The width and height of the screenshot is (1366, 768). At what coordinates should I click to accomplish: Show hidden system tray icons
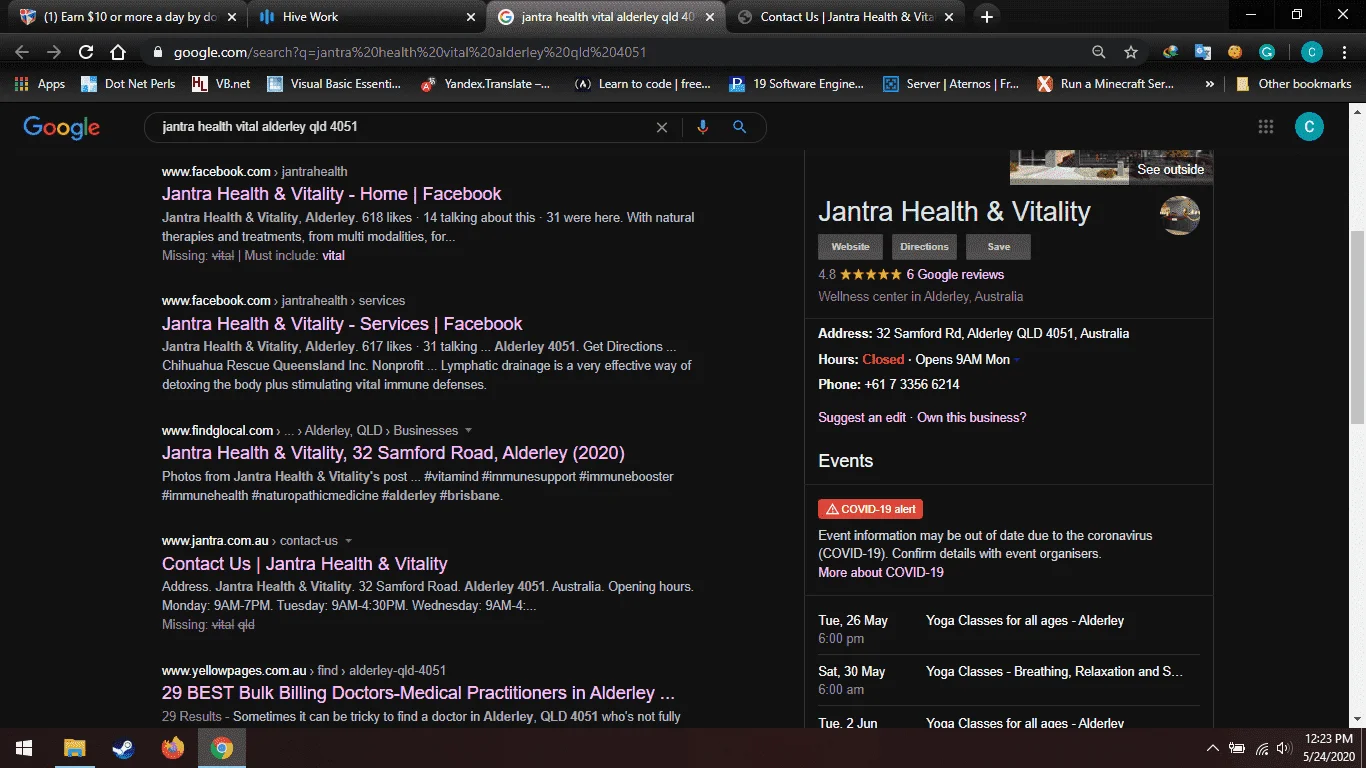click(1213, 748)
